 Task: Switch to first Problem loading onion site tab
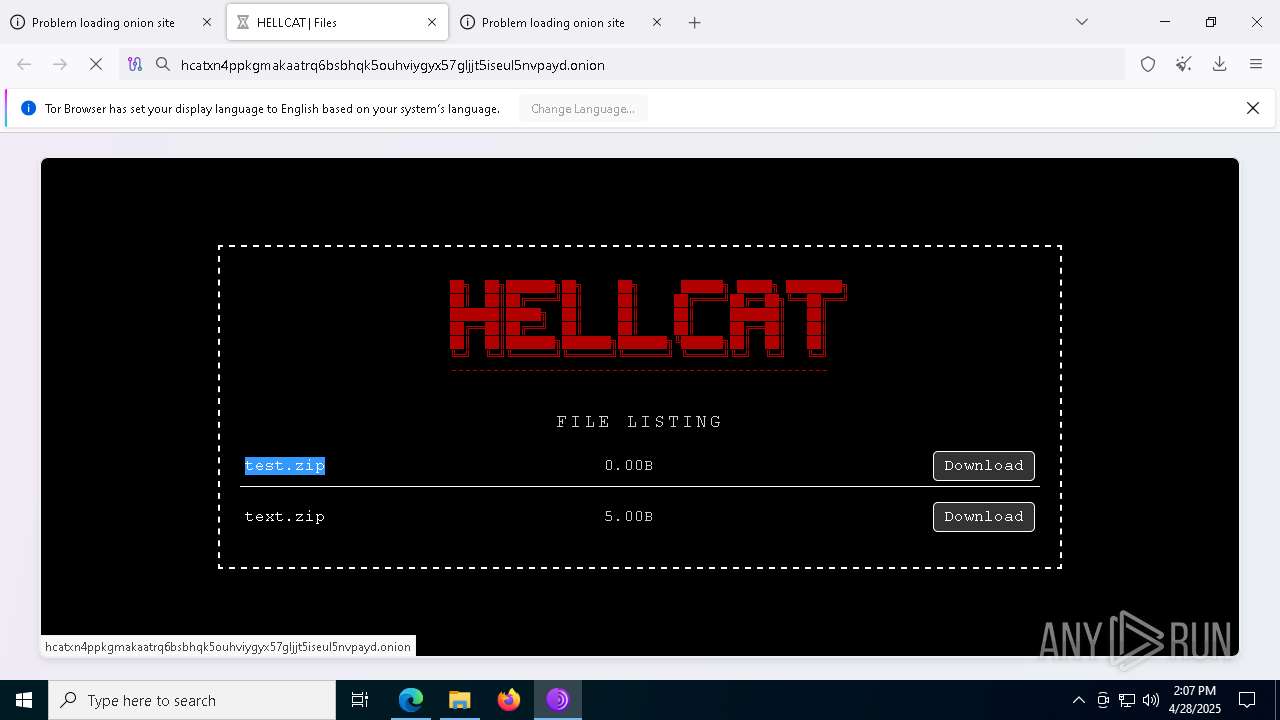112,22
